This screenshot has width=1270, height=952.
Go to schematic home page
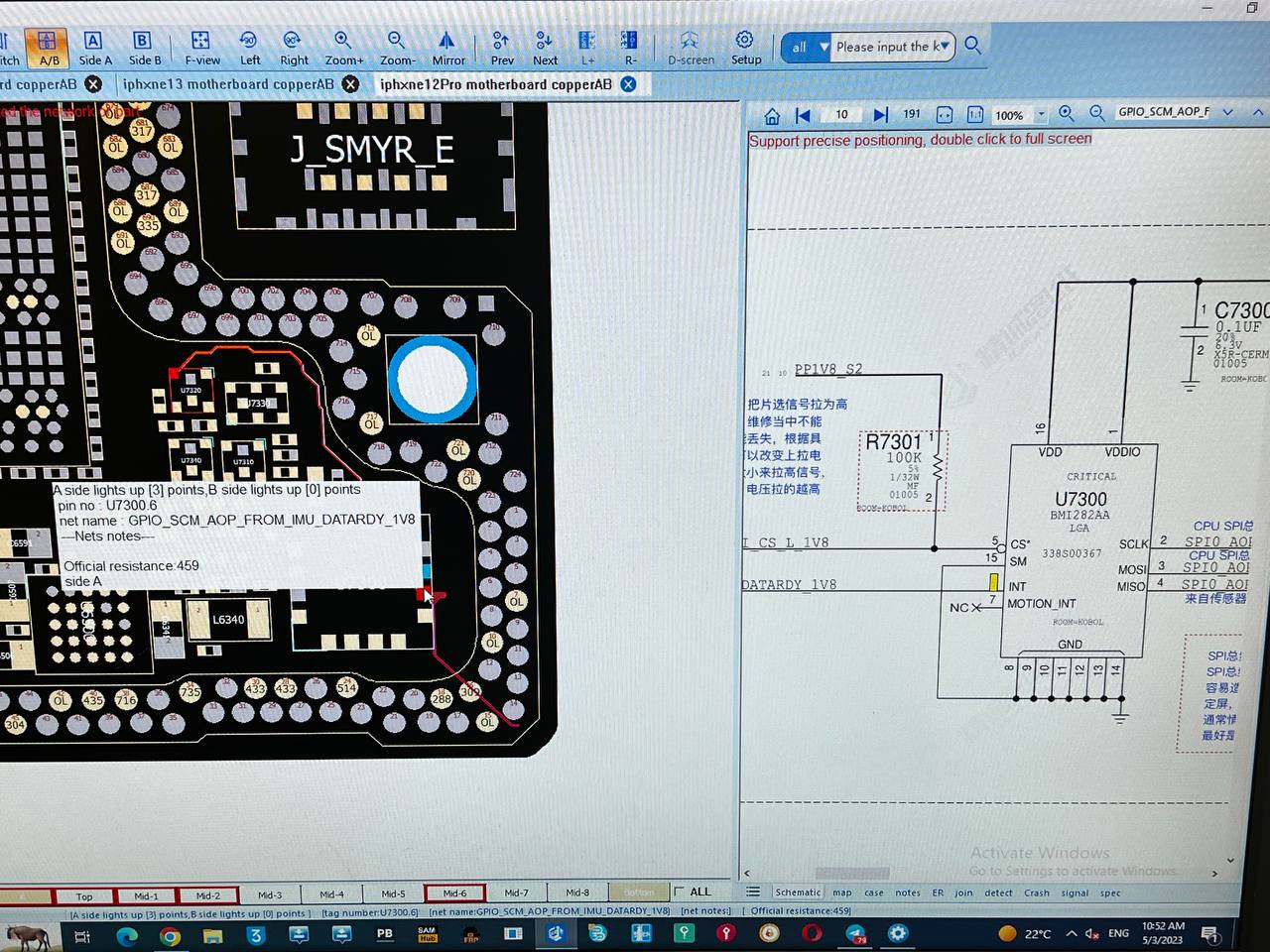click(771, 115)
